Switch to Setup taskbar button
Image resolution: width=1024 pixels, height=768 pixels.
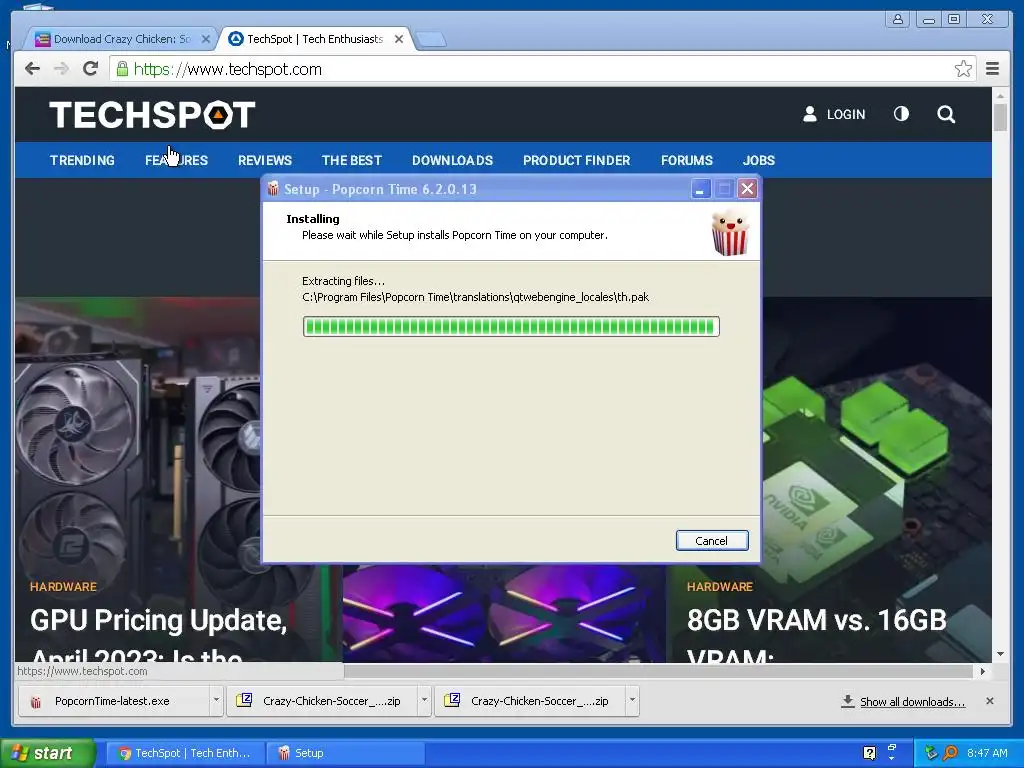coord(345,753)
